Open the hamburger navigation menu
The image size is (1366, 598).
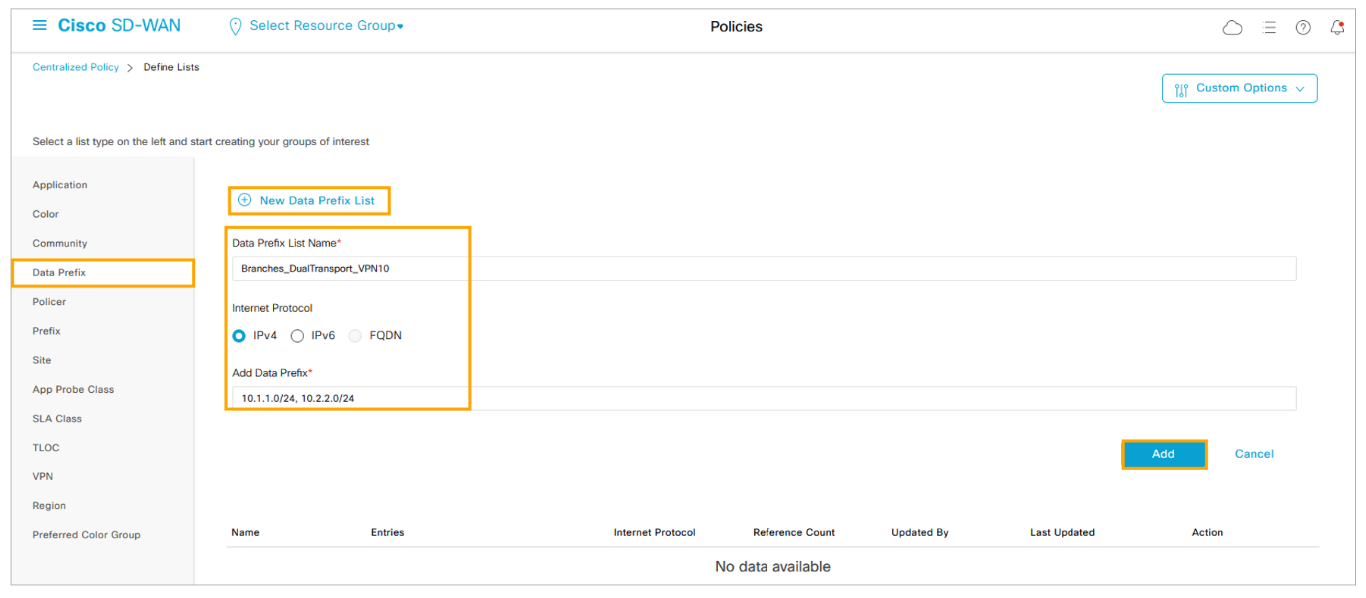pos(40,26)
